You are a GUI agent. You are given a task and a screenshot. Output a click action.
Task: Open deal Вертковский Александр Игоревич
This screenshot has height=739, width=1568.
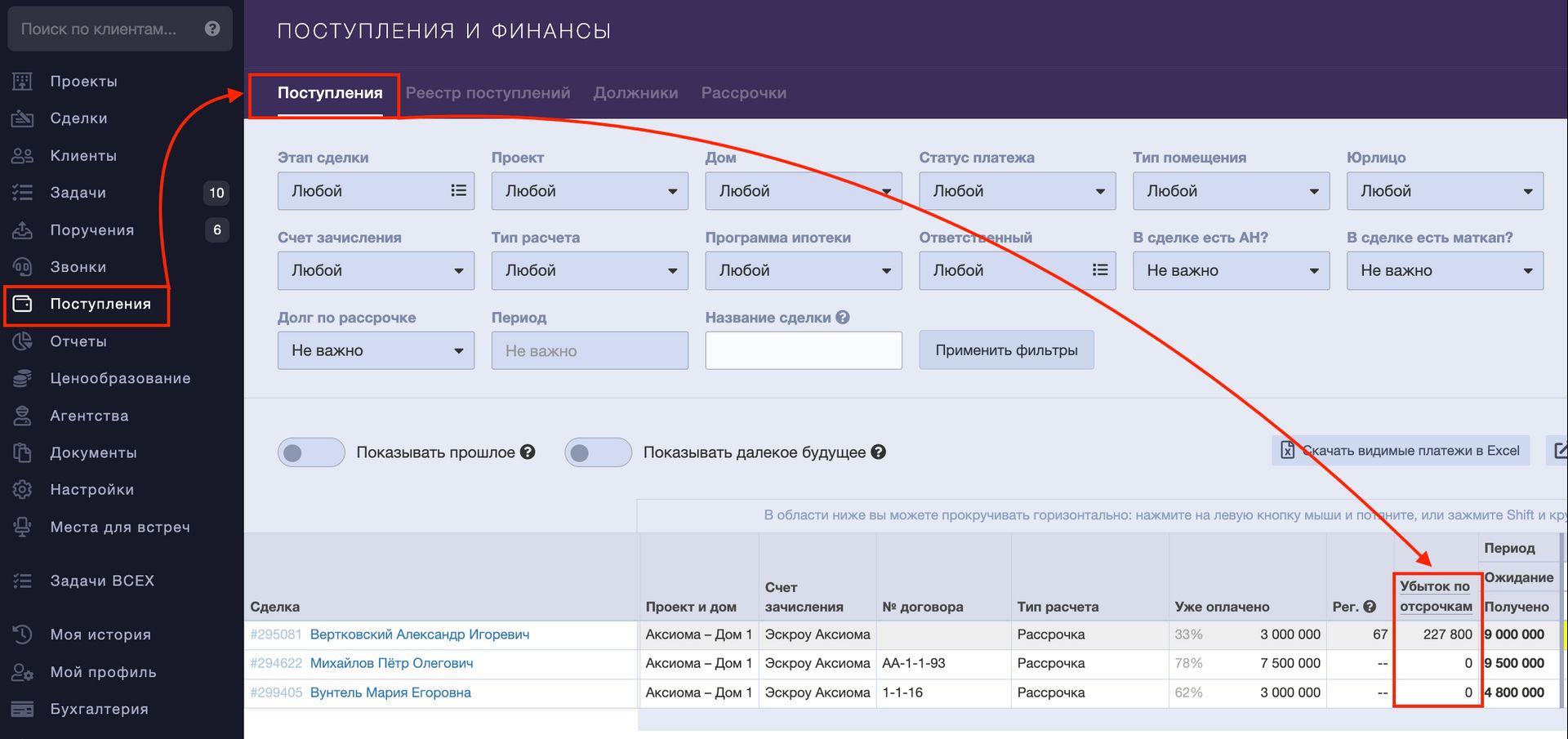click(x=420, y=634)
